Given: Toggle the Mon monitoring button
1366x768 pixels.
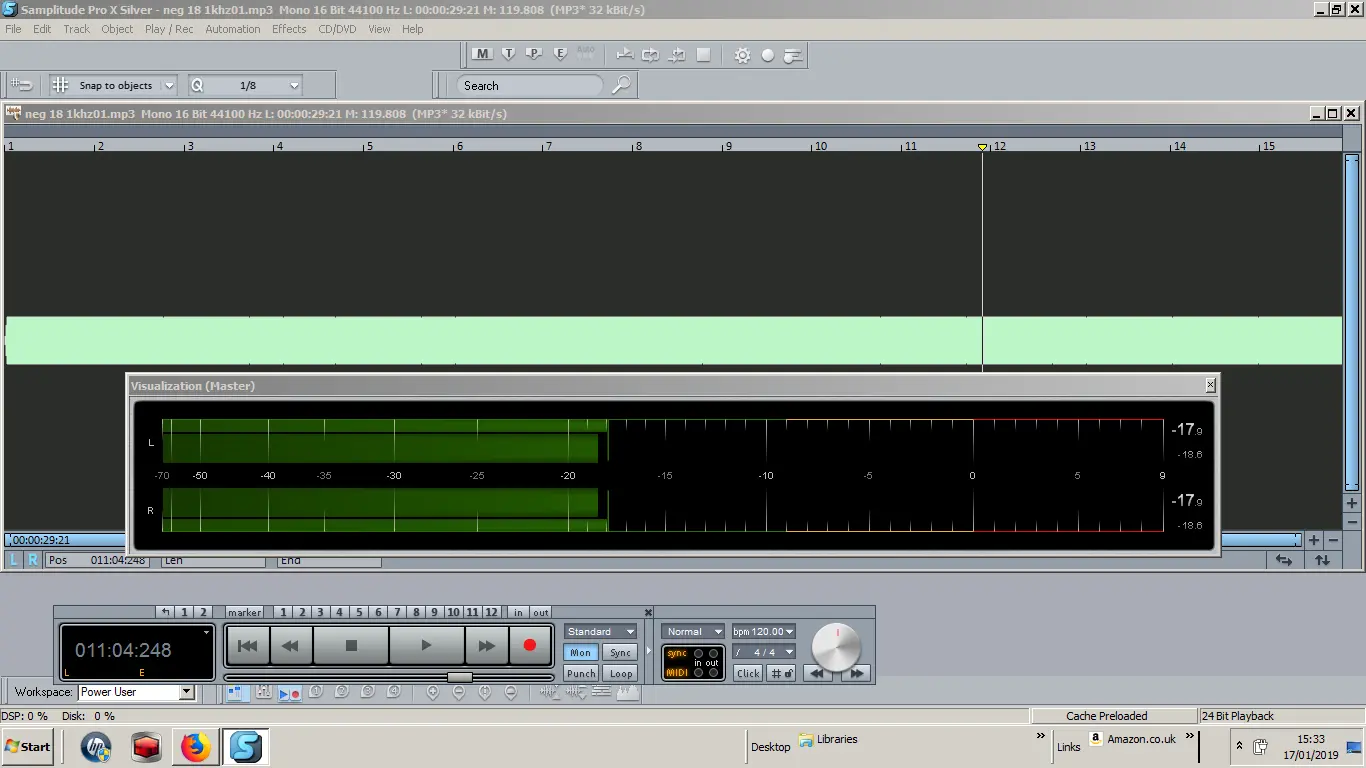Looking at the screenshot, I should coord(581,653).
